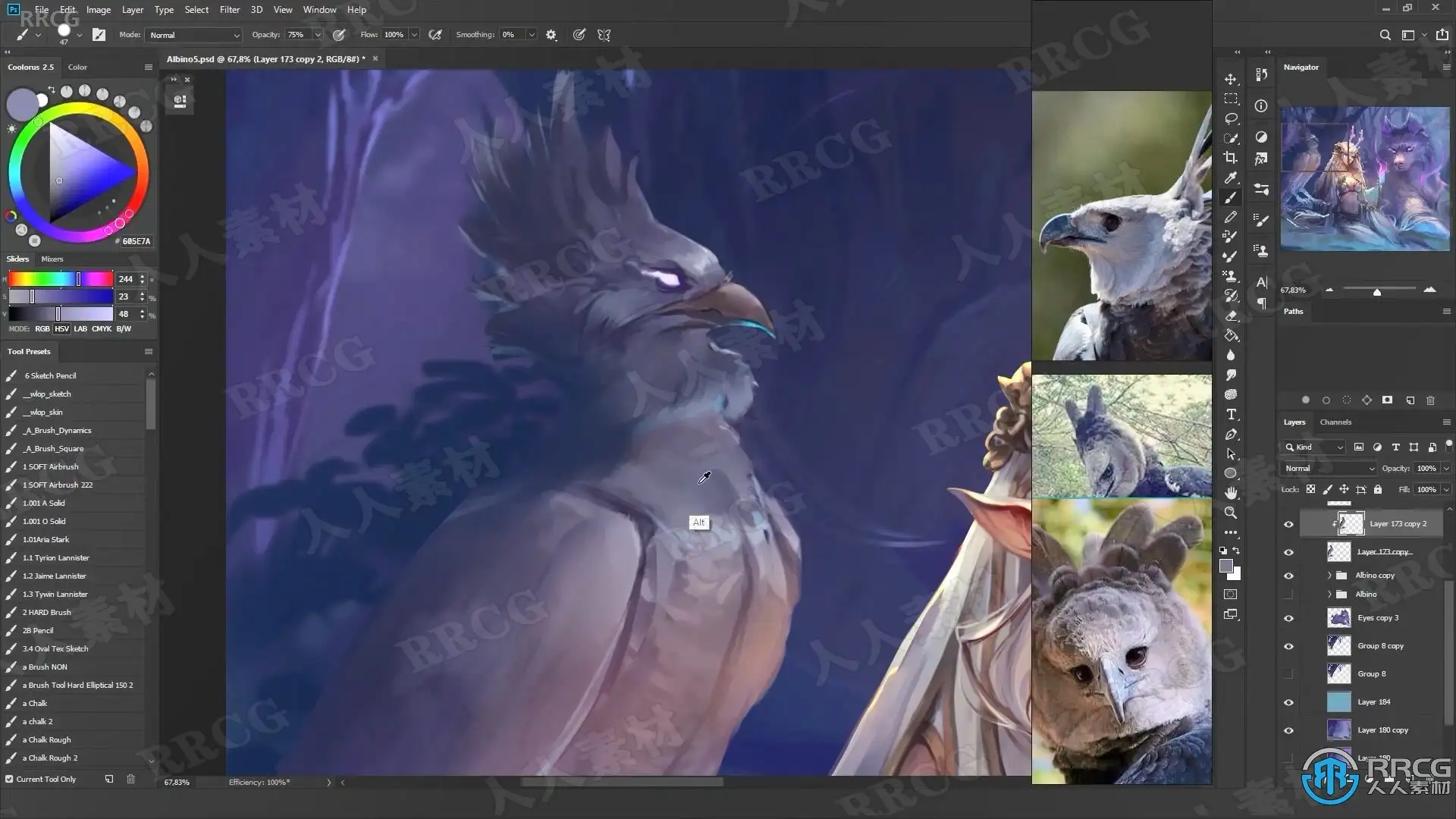The height and width of the screenshot is (819, 1456).
Task: Switch to the Channels tab
Action: click(1335, 422)
